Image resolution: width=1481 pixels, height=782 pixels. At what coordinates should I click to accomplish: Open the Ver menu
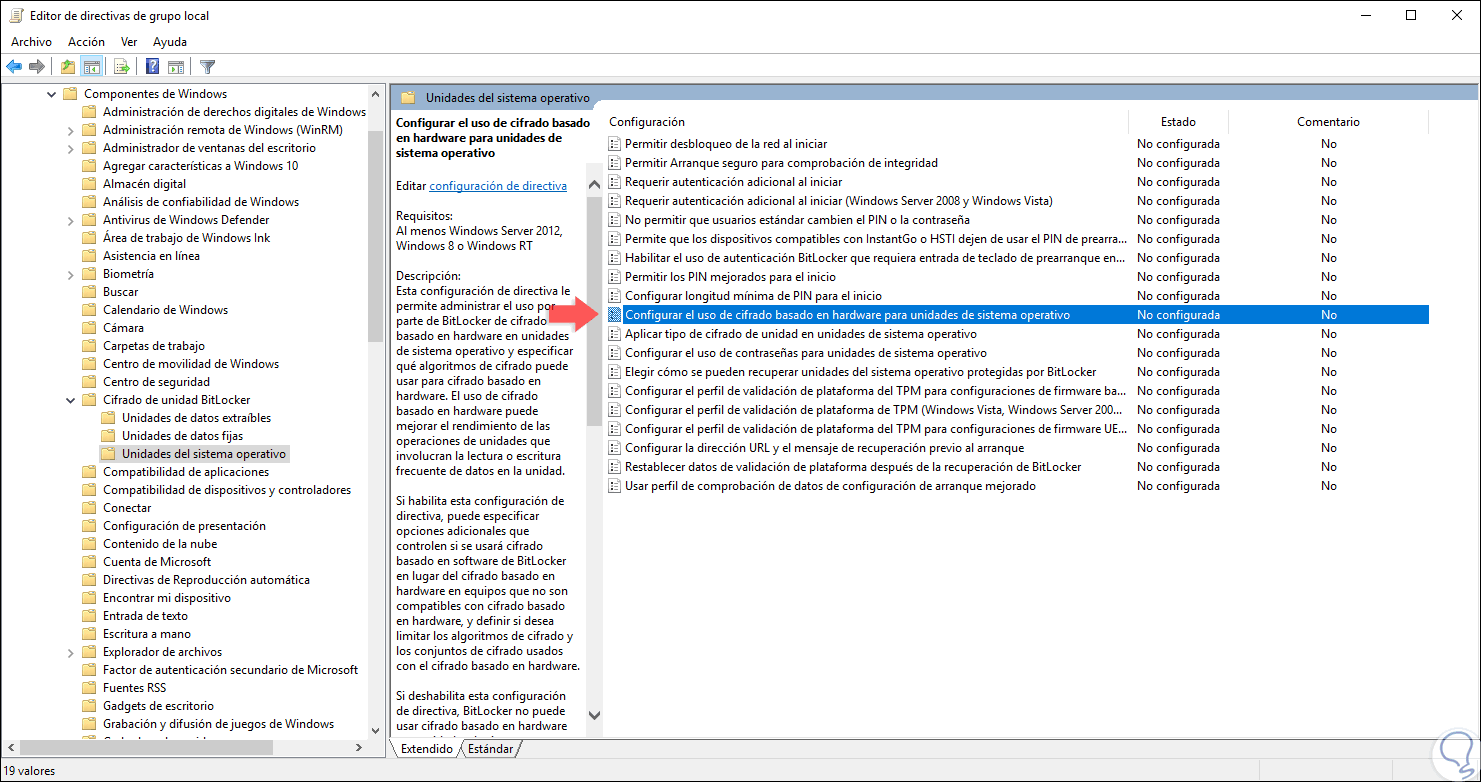129,42
